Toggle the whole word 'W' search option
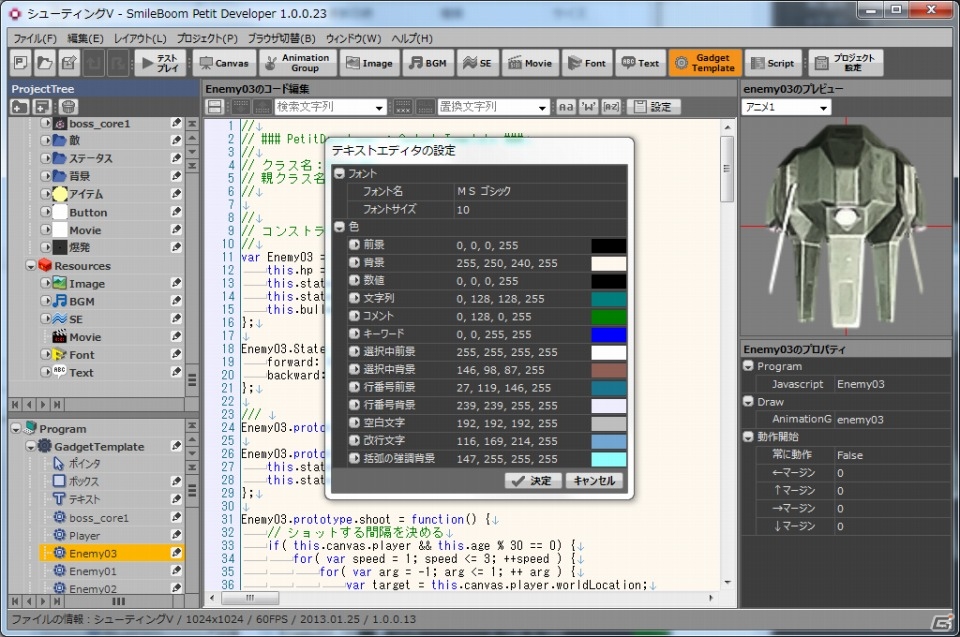Viewport: 960px width, 637px height. tap(588, 107)
